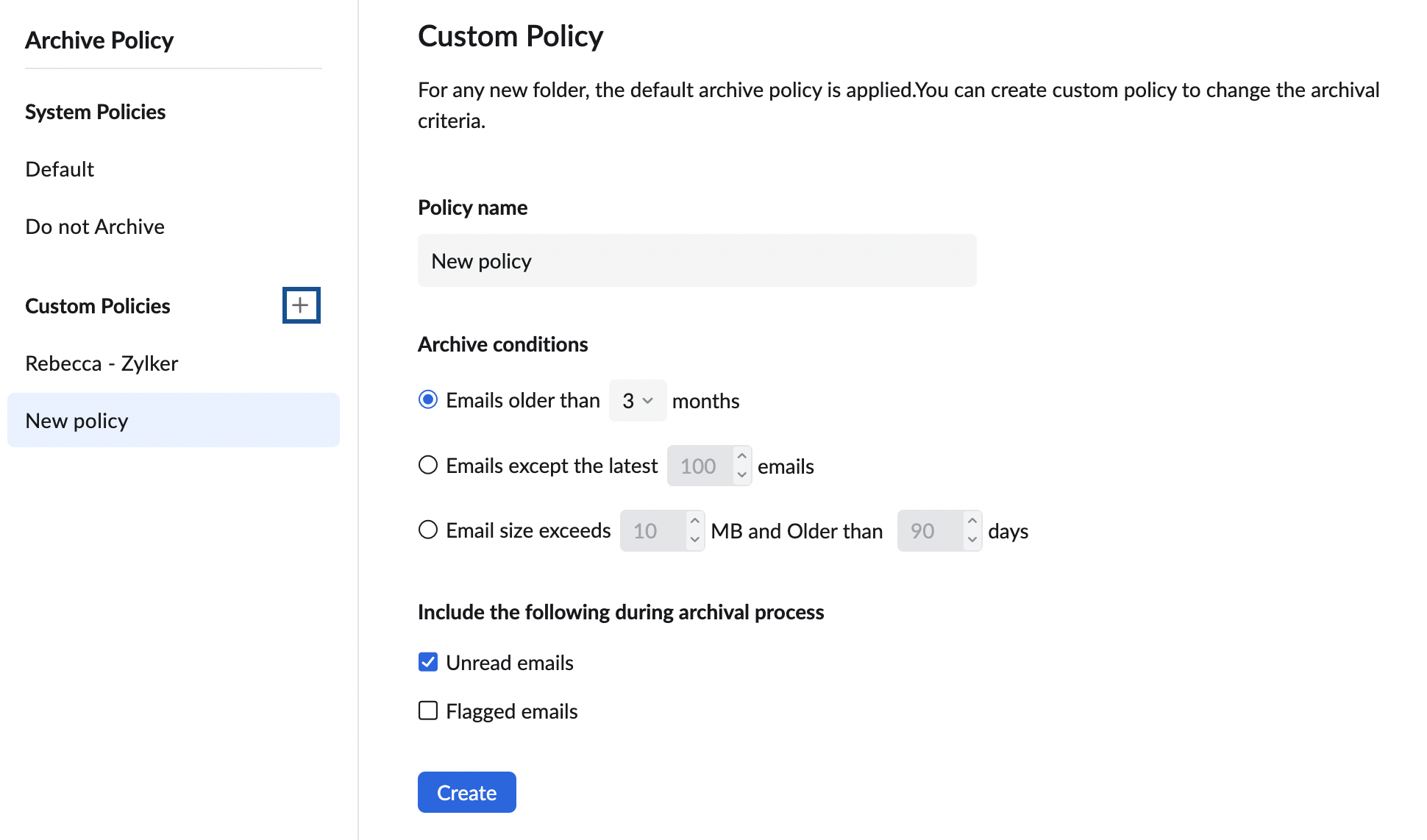
Task: Decrease the days stepper value
Action: point(972,539)
